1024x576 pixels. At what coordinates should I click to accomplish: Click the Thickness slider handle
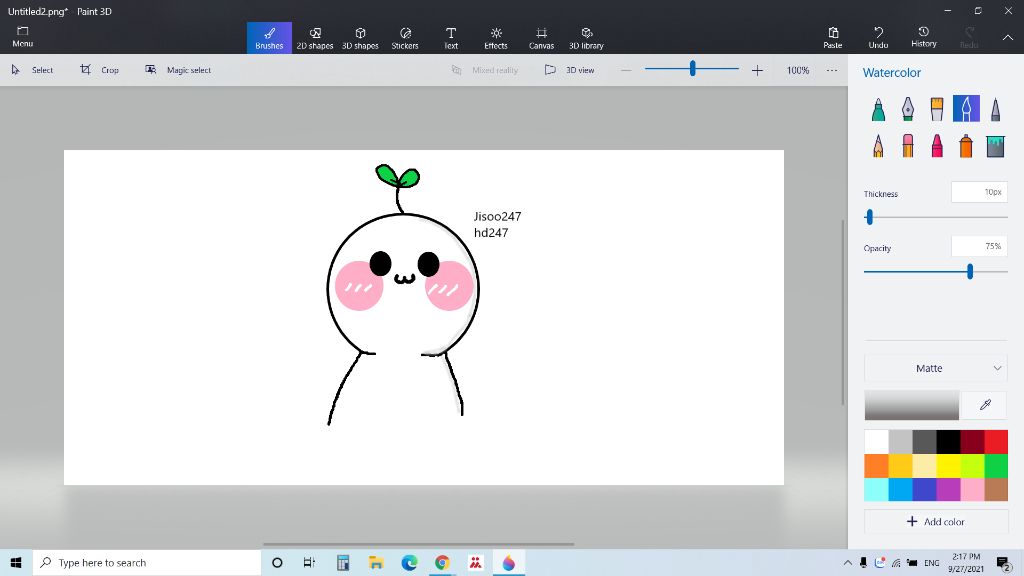[869, 217]
